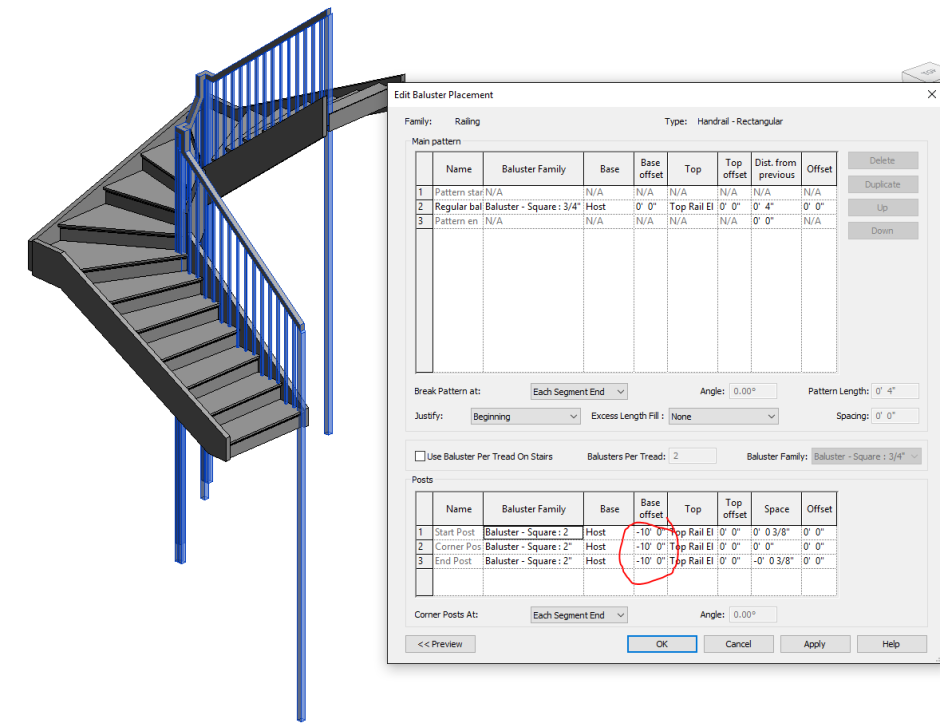Select the Regular baluster row in Main pattern
The height and width of the screenshot is (727, 940).
point(458,206)
